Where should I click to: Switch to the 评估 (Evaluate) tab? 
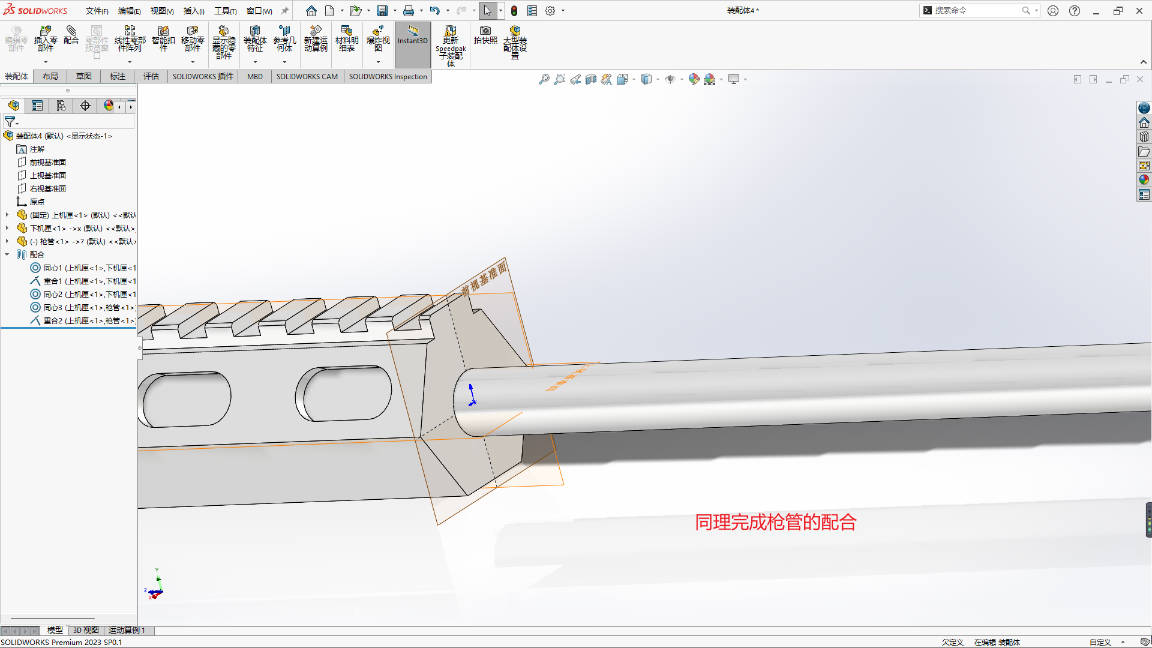click(151, 76)
